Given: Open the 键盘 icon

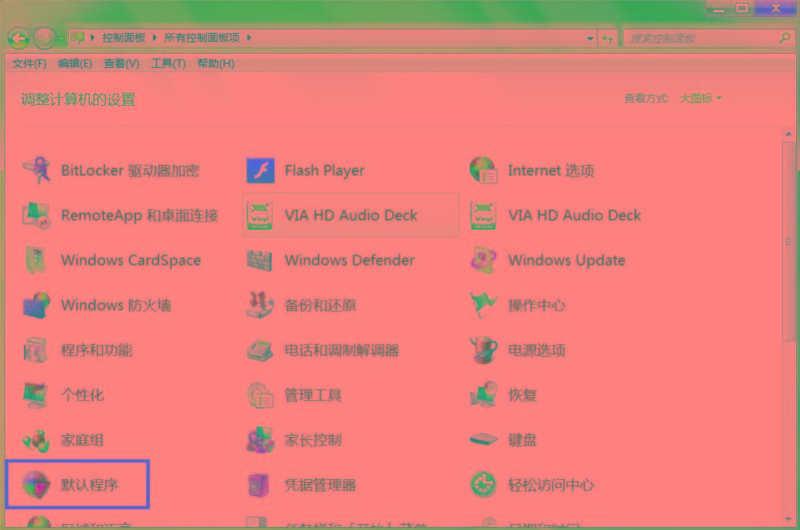Looking at the screenshot, I should tap(483, 439).
